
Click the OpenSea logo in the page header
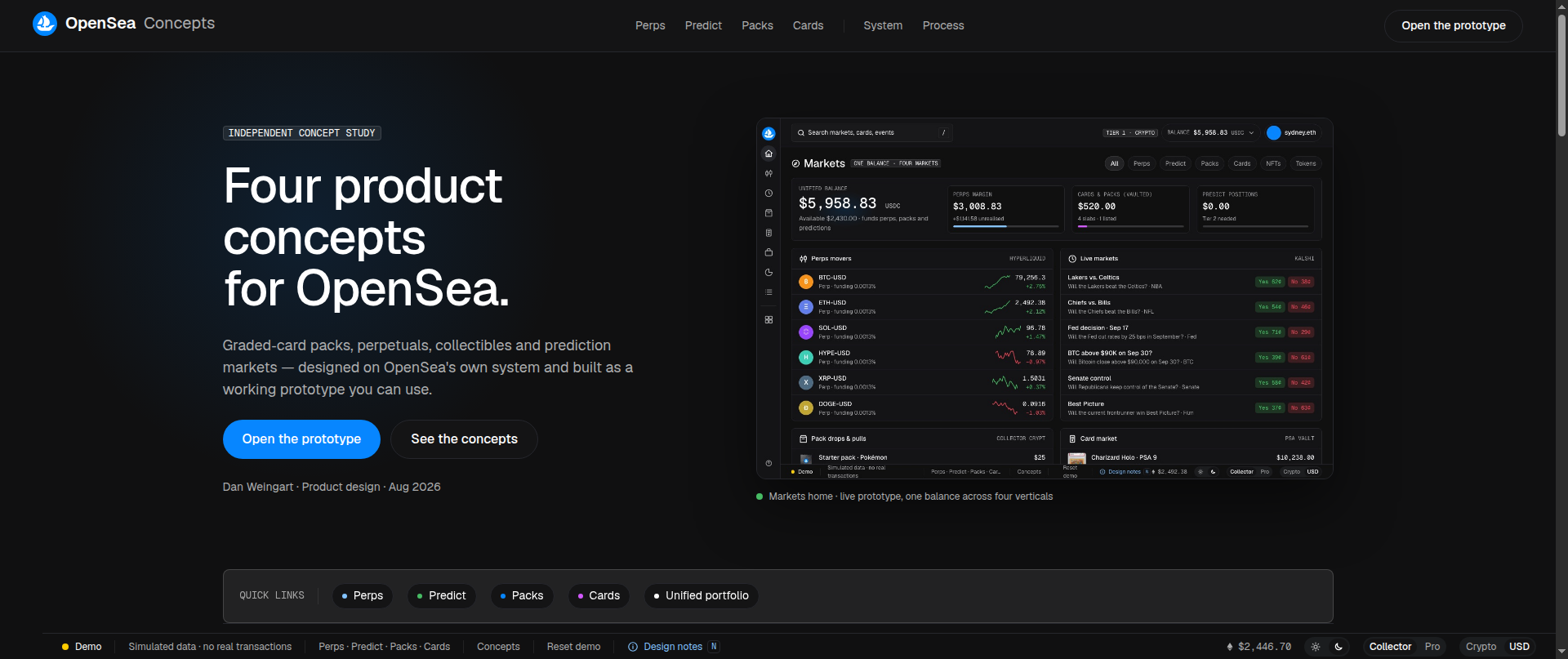click(x=44, y=24)
